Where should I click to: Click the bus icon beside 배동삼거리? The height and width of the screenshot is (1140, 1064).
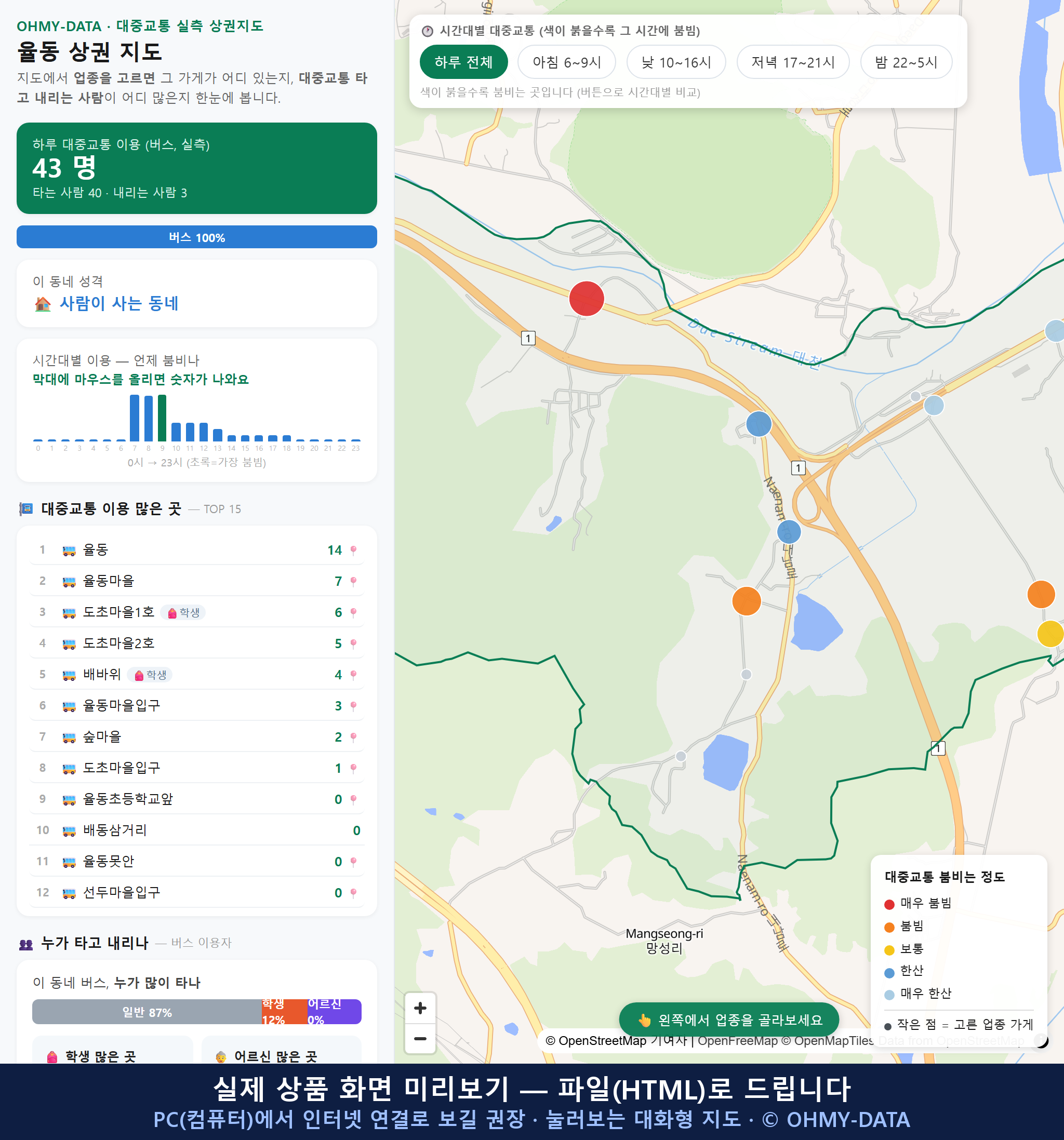coord(69,830)
